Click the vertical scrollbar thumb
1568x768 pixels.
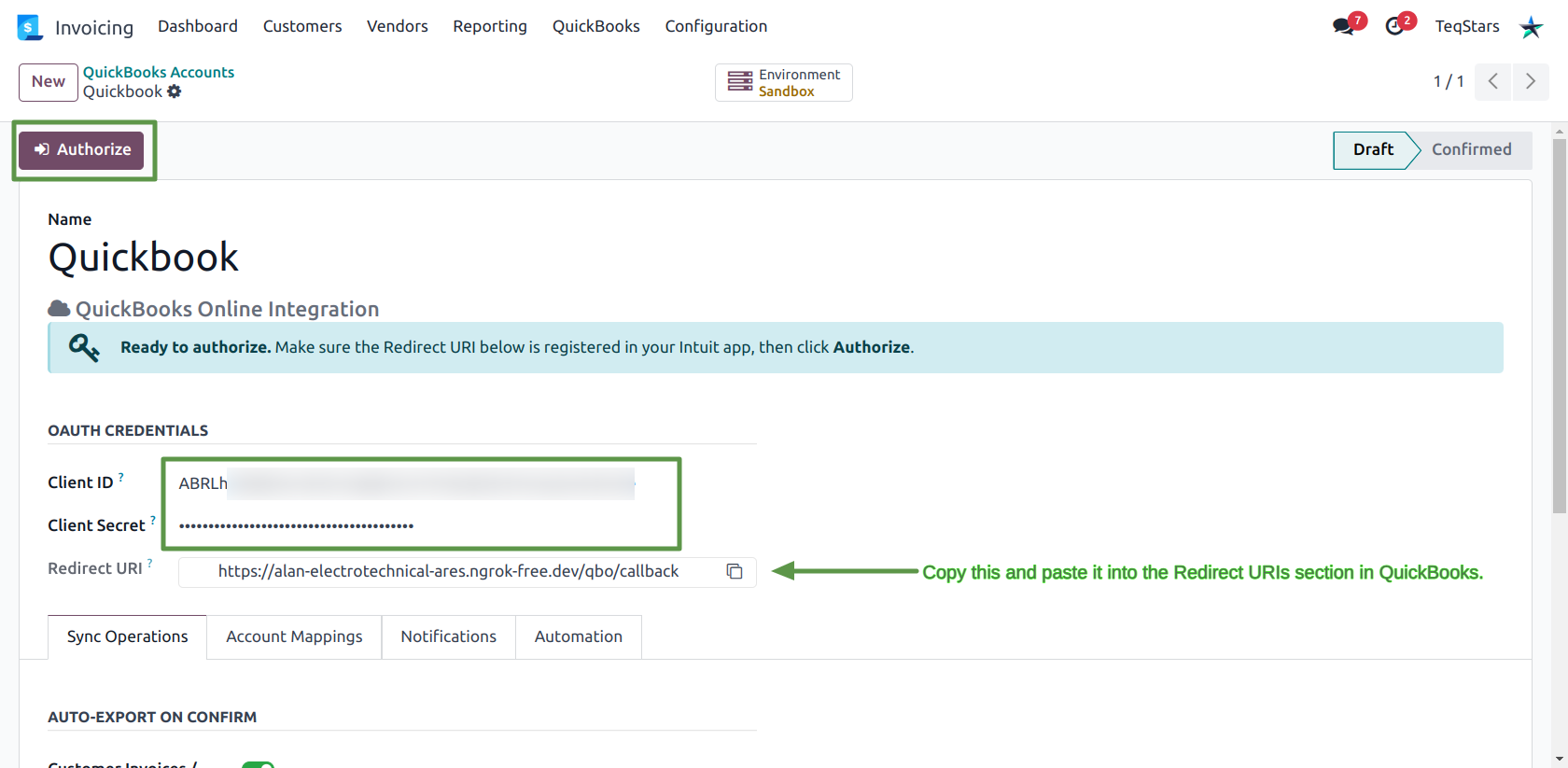tap(1560, 325)
